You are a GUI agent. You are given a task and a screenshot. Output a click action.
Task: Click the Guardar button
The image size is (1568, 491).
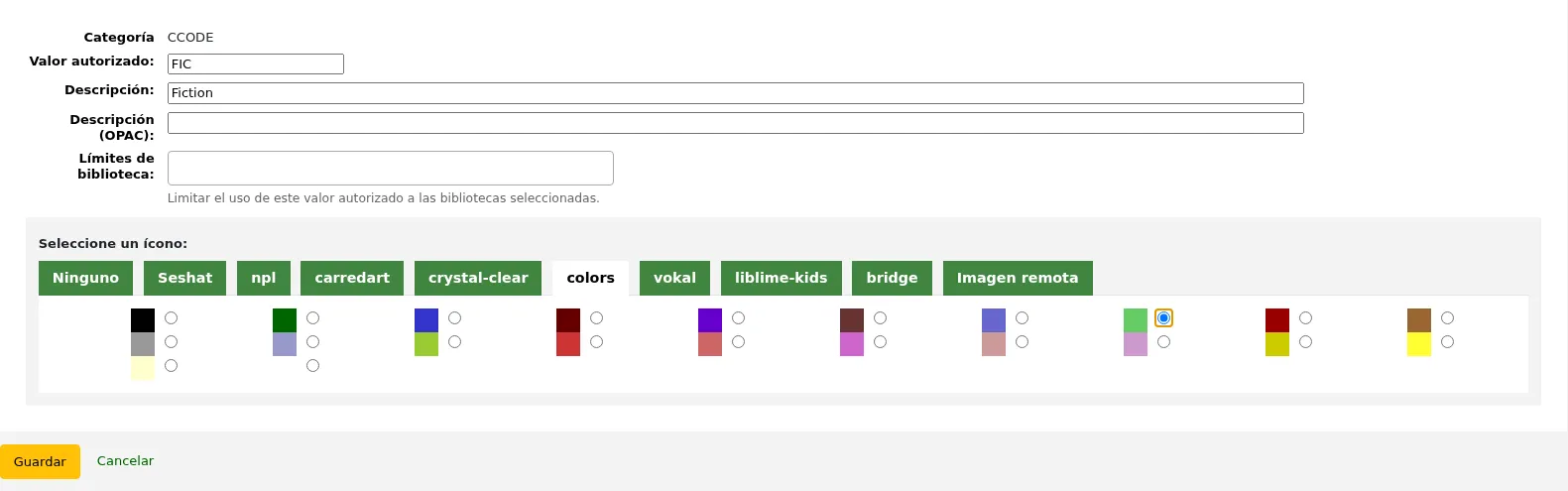tap(40, 461)
